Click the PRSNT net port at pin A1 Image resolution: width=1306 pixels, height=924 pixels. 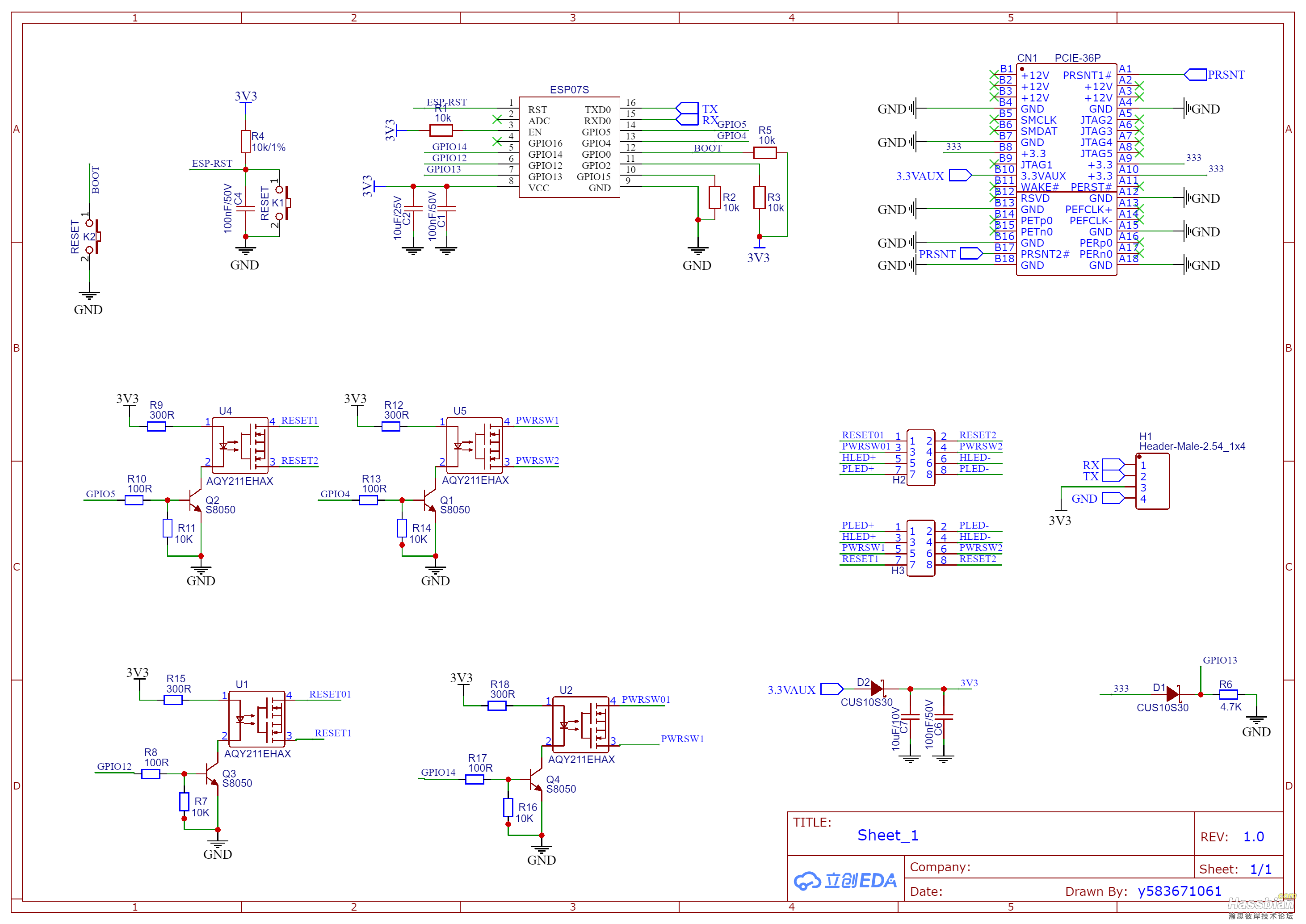click(x=1194, y=75)
